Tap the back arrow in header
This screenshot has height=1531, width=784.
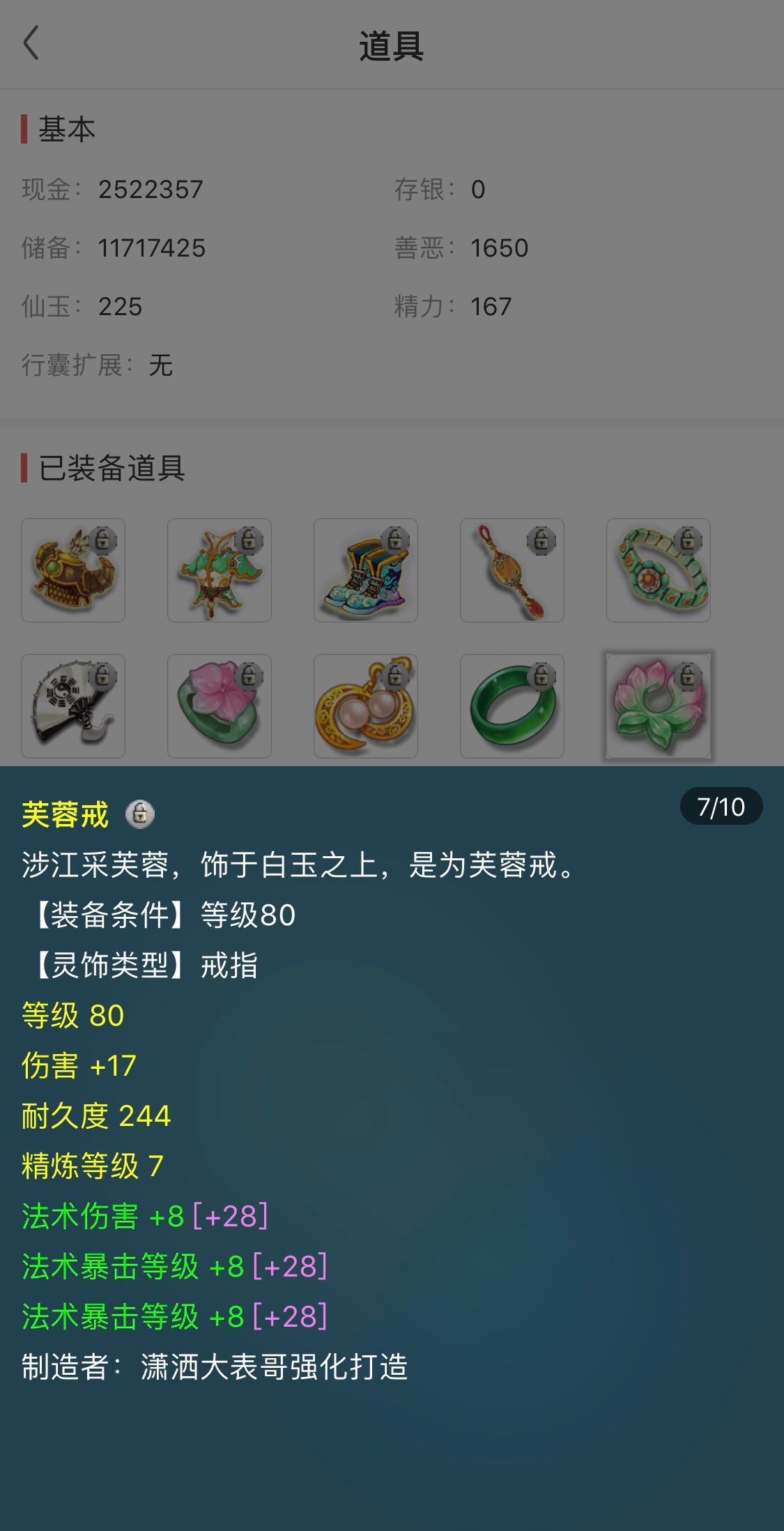coord(31,43)
